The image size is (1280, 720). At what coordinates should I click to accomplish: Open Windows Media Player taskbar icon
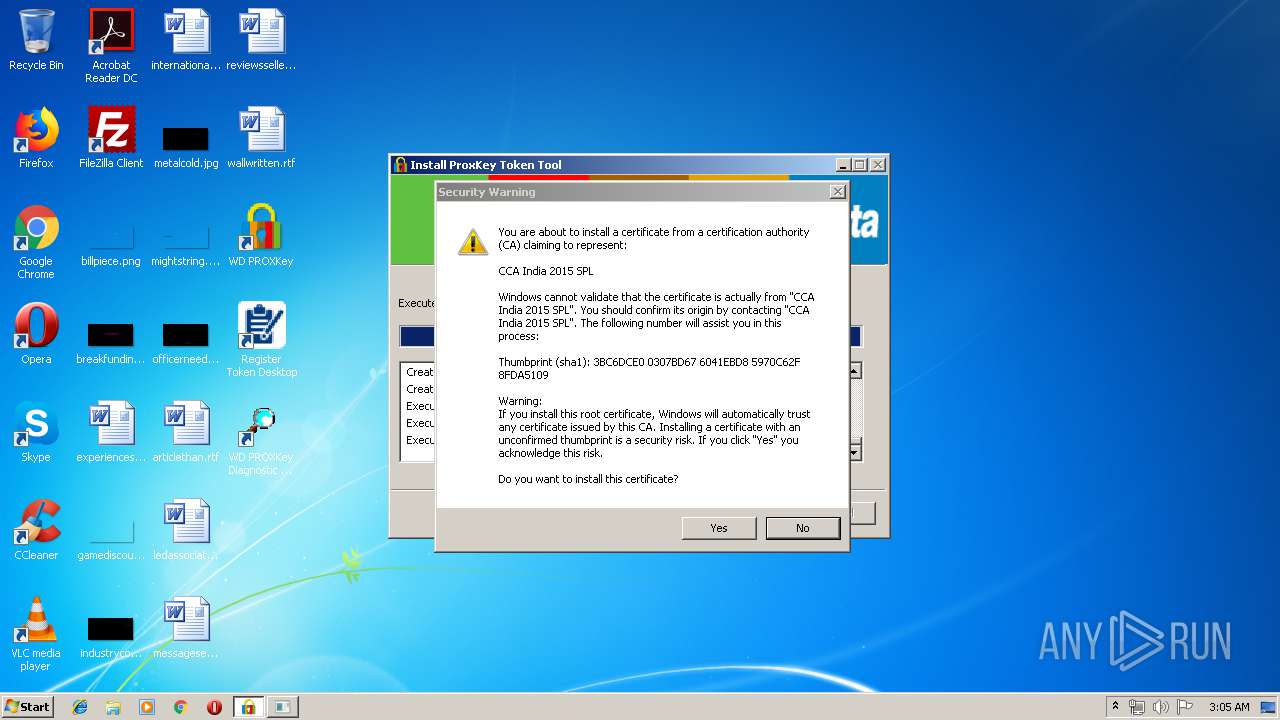pos(147,707)
